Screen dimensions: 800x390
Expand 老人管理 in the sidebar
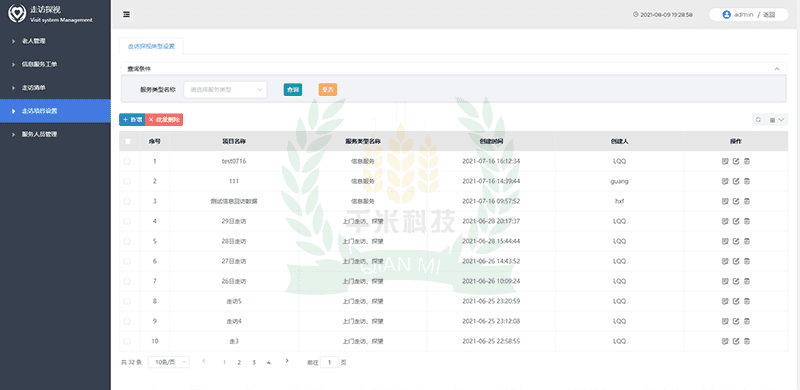click(55, 41)
